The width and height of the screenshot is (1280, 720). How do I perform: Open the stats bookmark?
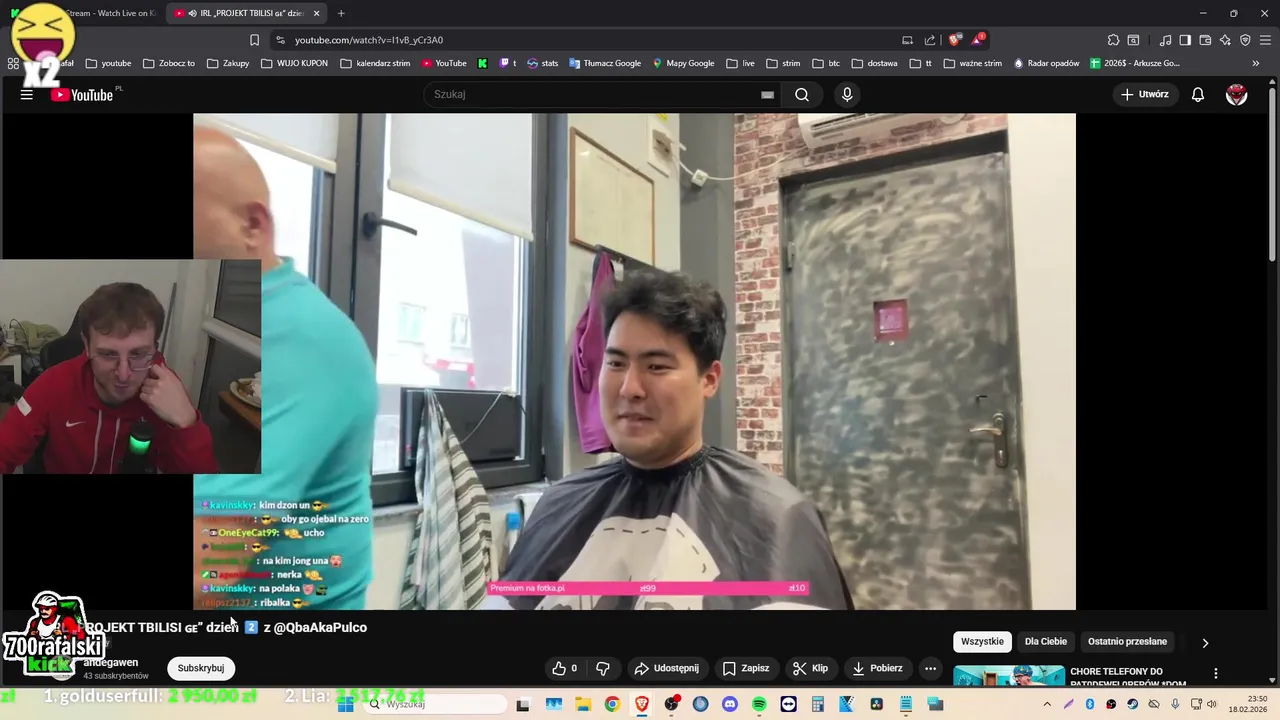coord(542,63)
